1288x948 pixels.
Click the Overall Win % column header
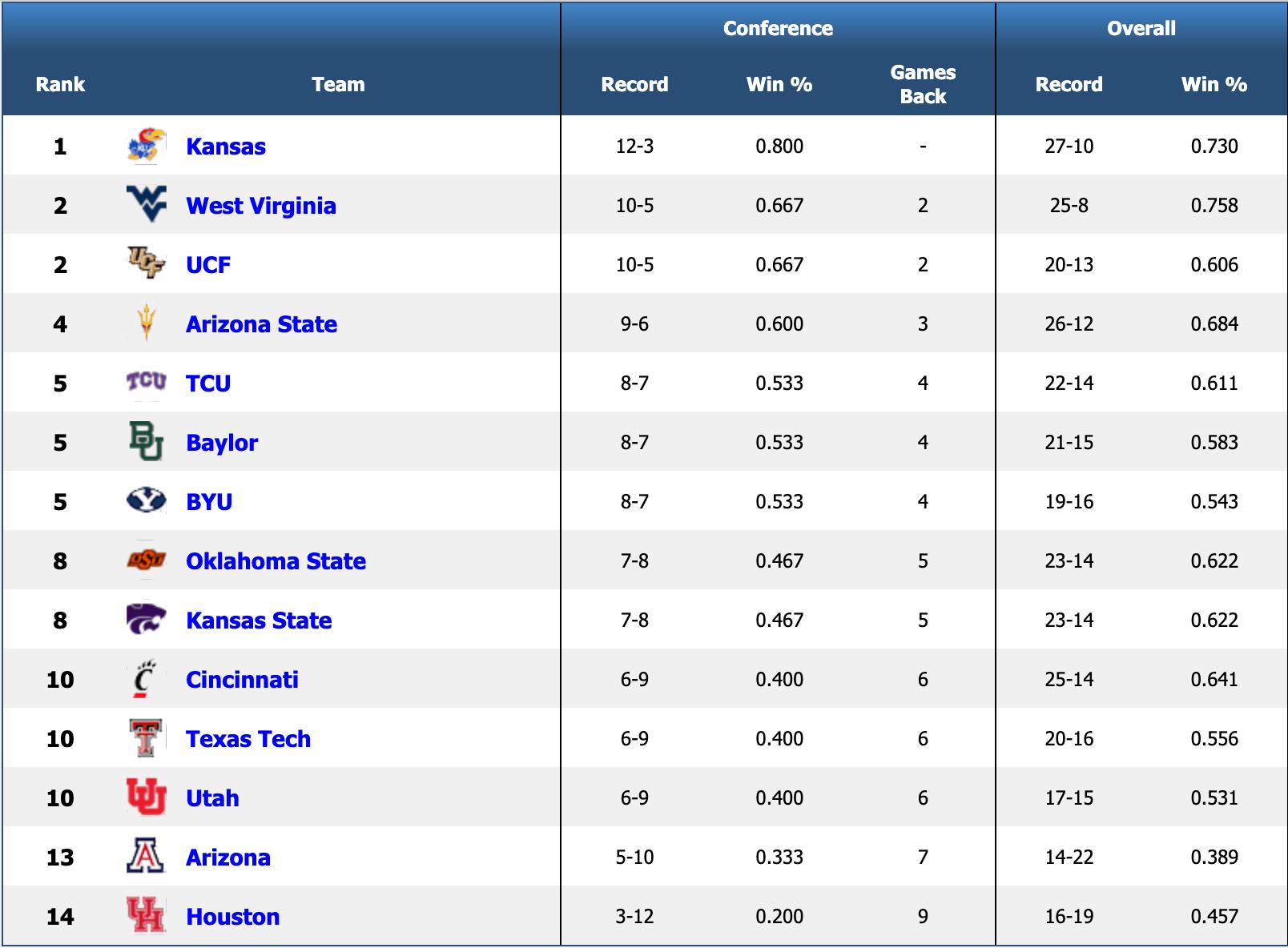(1214, 84)
